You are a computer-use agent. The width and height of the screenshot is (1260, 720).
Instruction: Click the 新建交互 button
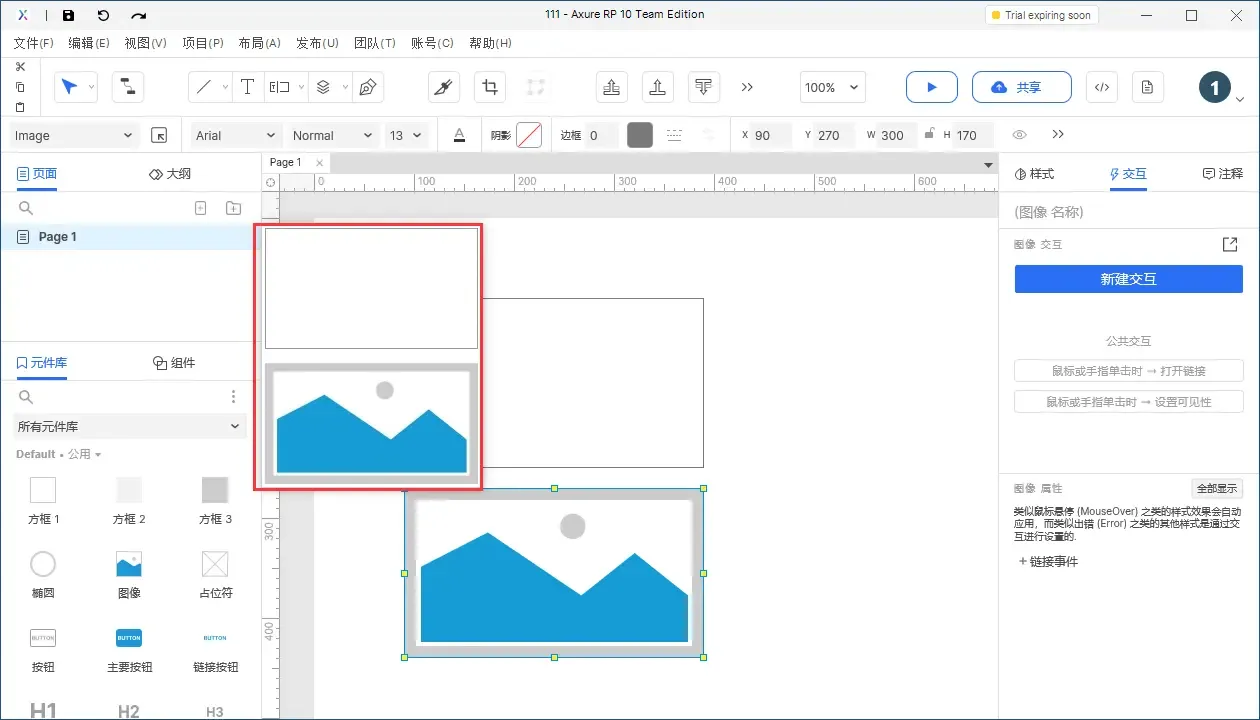coord(1128,279)
